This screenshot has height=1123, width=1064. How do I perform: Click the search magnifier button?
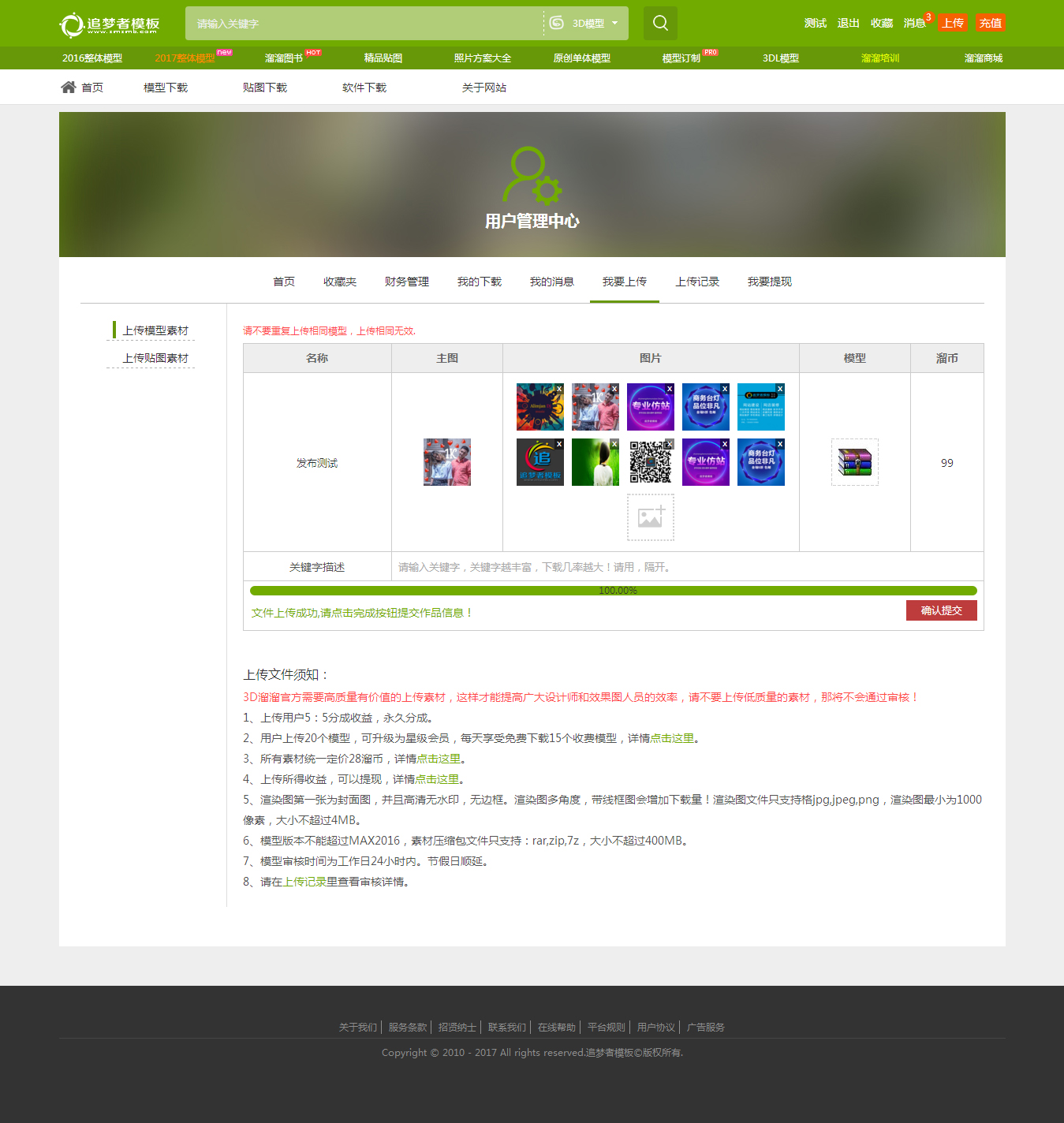(660, 24)
